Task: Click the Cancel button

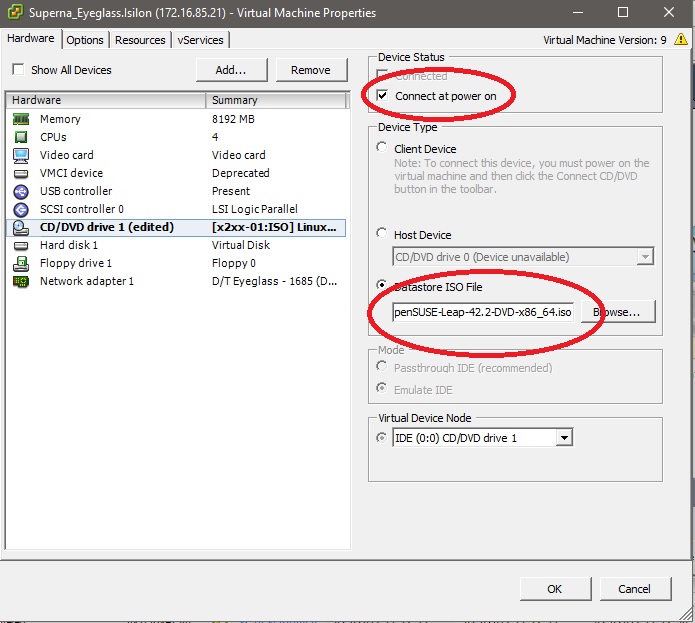Action: [x=635, y=589]
